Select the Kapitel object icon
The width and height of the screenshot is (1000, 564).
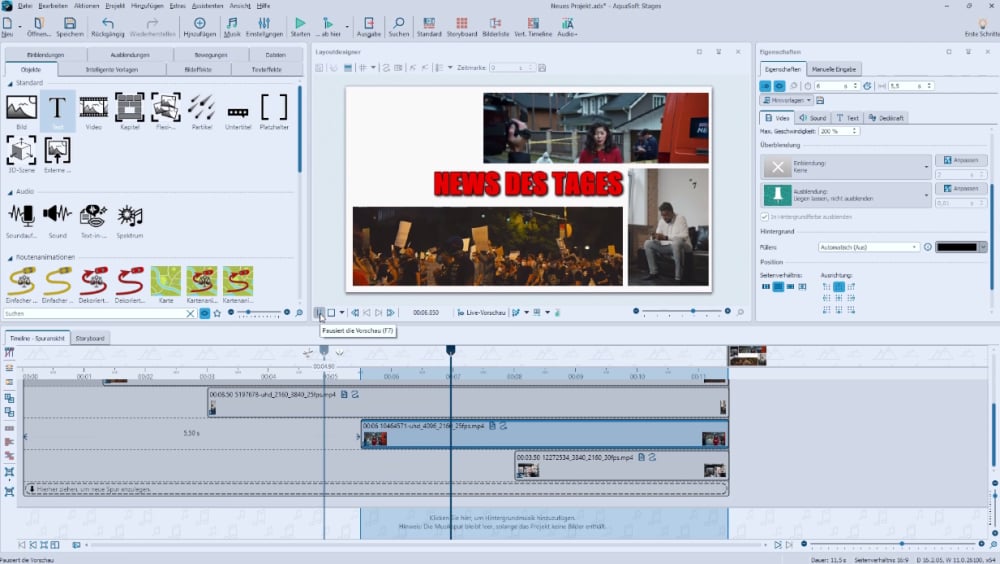(129, 108)
